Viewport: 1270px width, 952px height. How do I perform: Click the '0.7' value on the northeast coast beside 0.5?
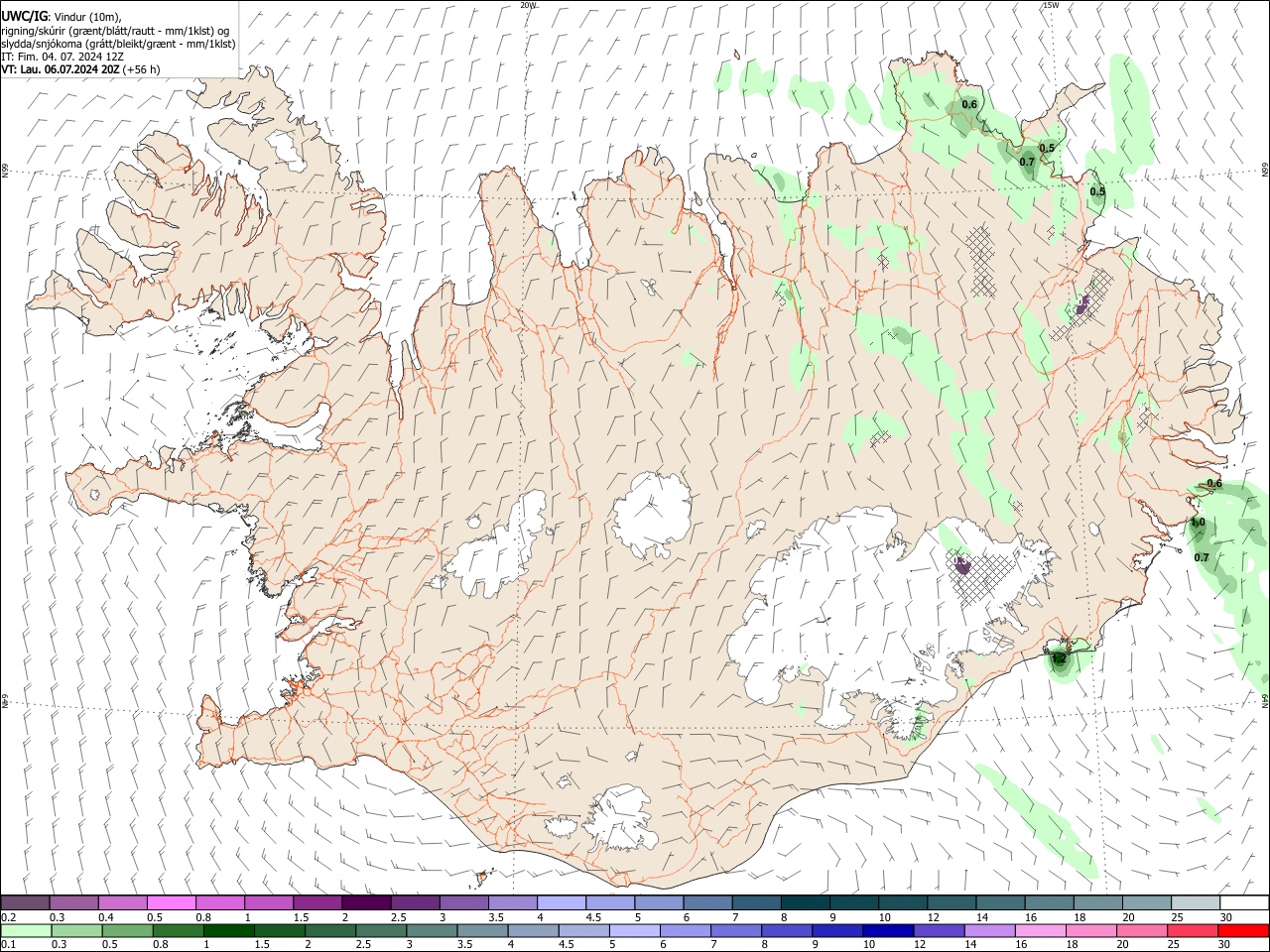pos(1027,162)
